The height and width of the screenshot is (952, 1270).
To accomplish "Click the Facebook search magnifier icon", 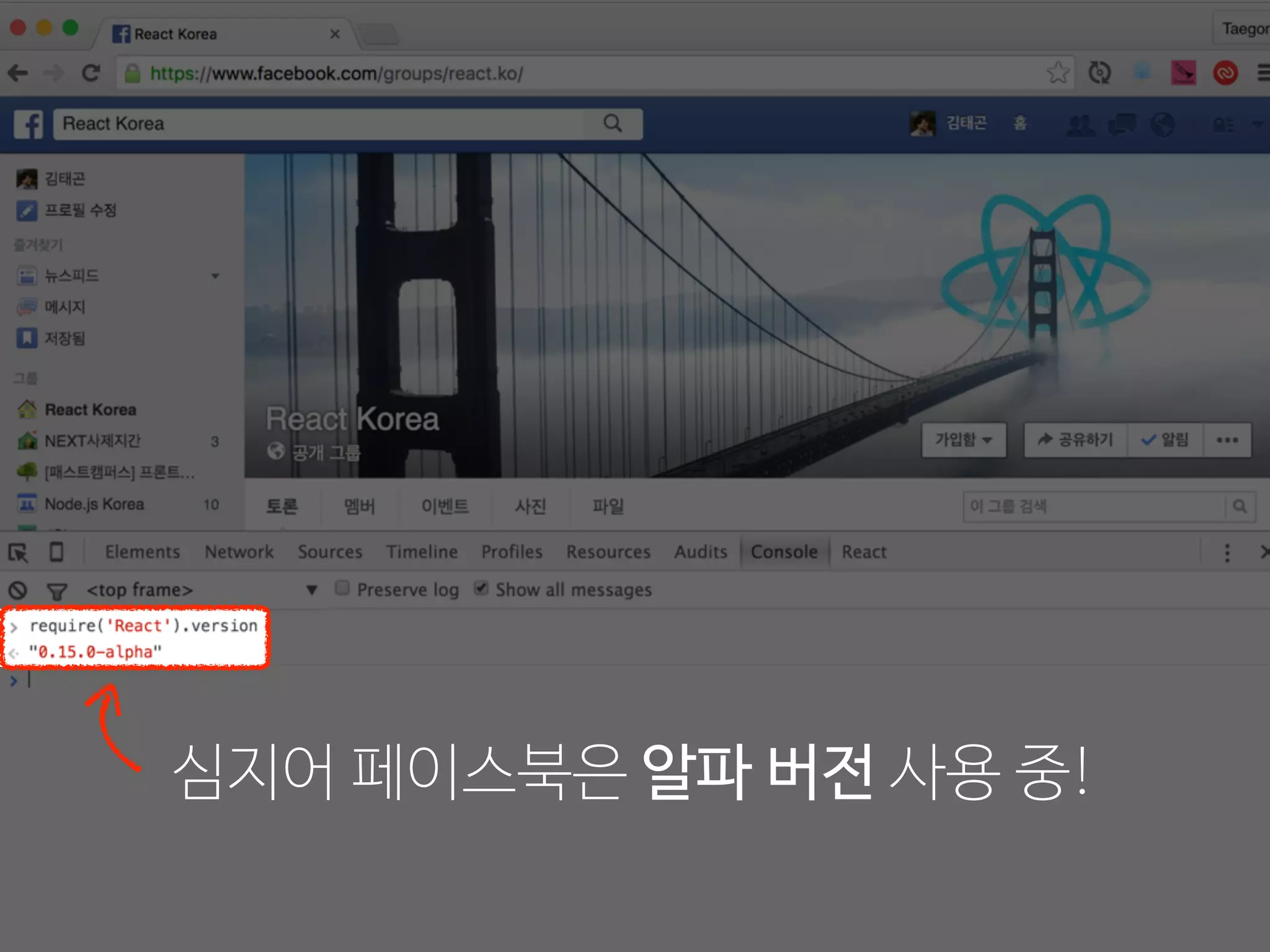I will click(x=613, y=123).
